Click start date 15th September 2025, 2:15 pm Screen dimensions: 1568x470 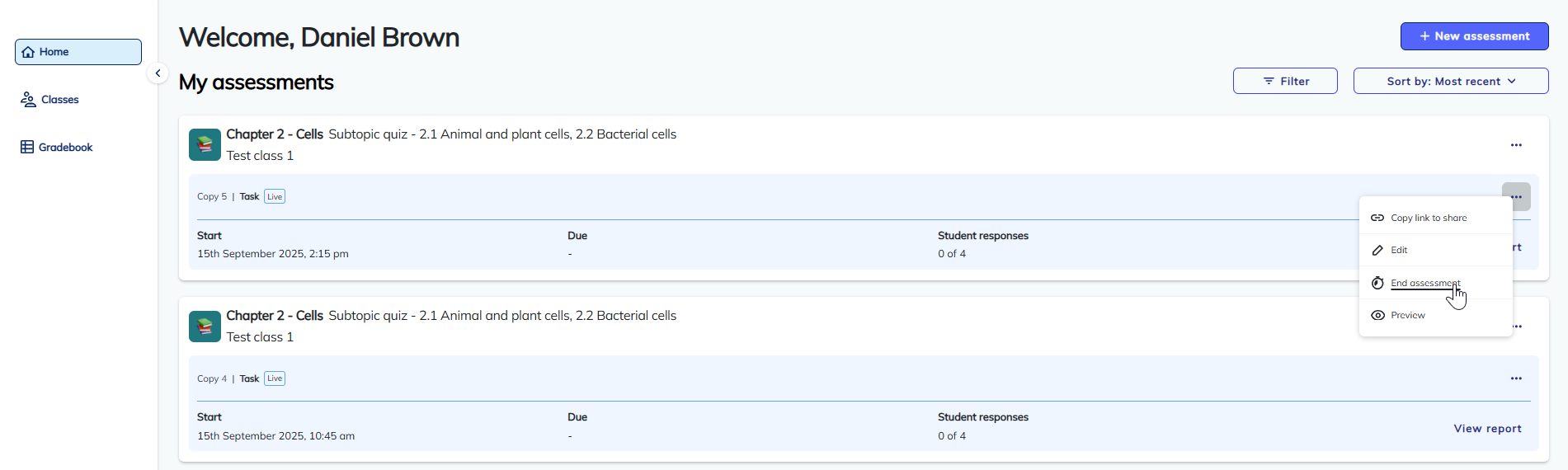pyautogui.click(x=273, y=254)
